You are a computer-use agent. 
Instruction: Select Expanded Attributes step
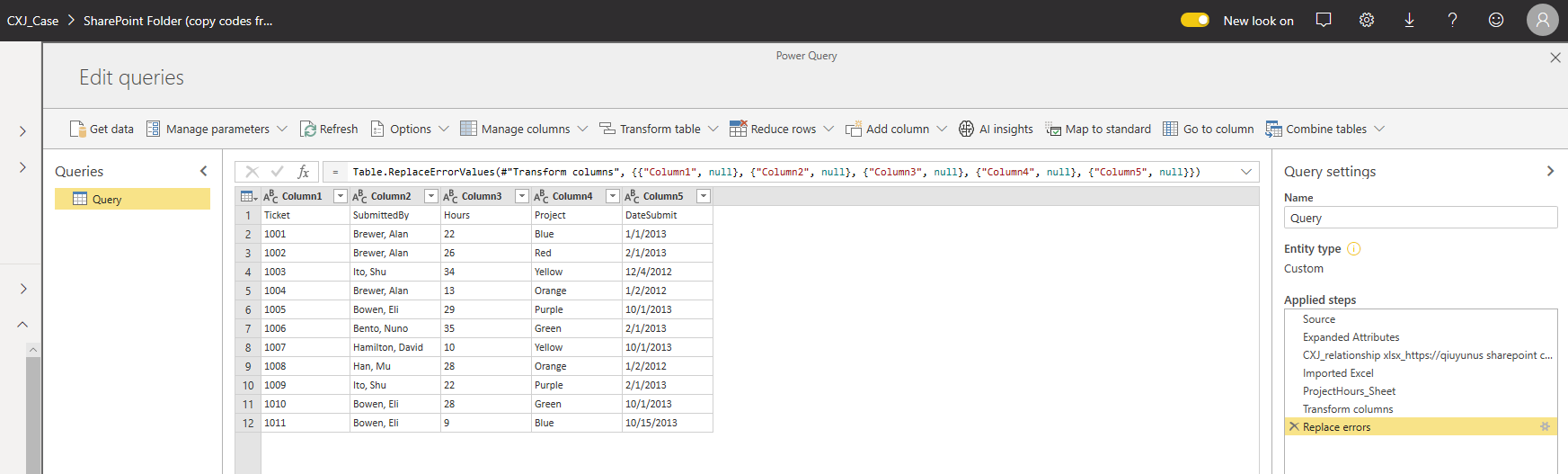pyautogui.click(x=1421, y=337)
